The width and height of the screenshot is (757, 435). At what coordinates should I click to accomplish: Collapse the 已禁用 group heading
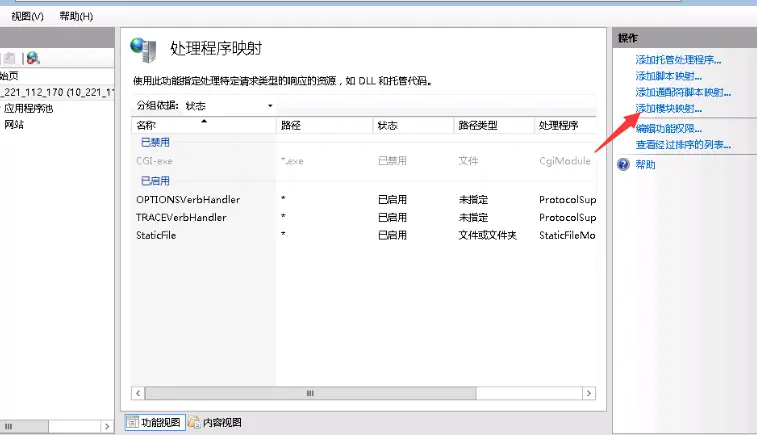pos(155,142)
